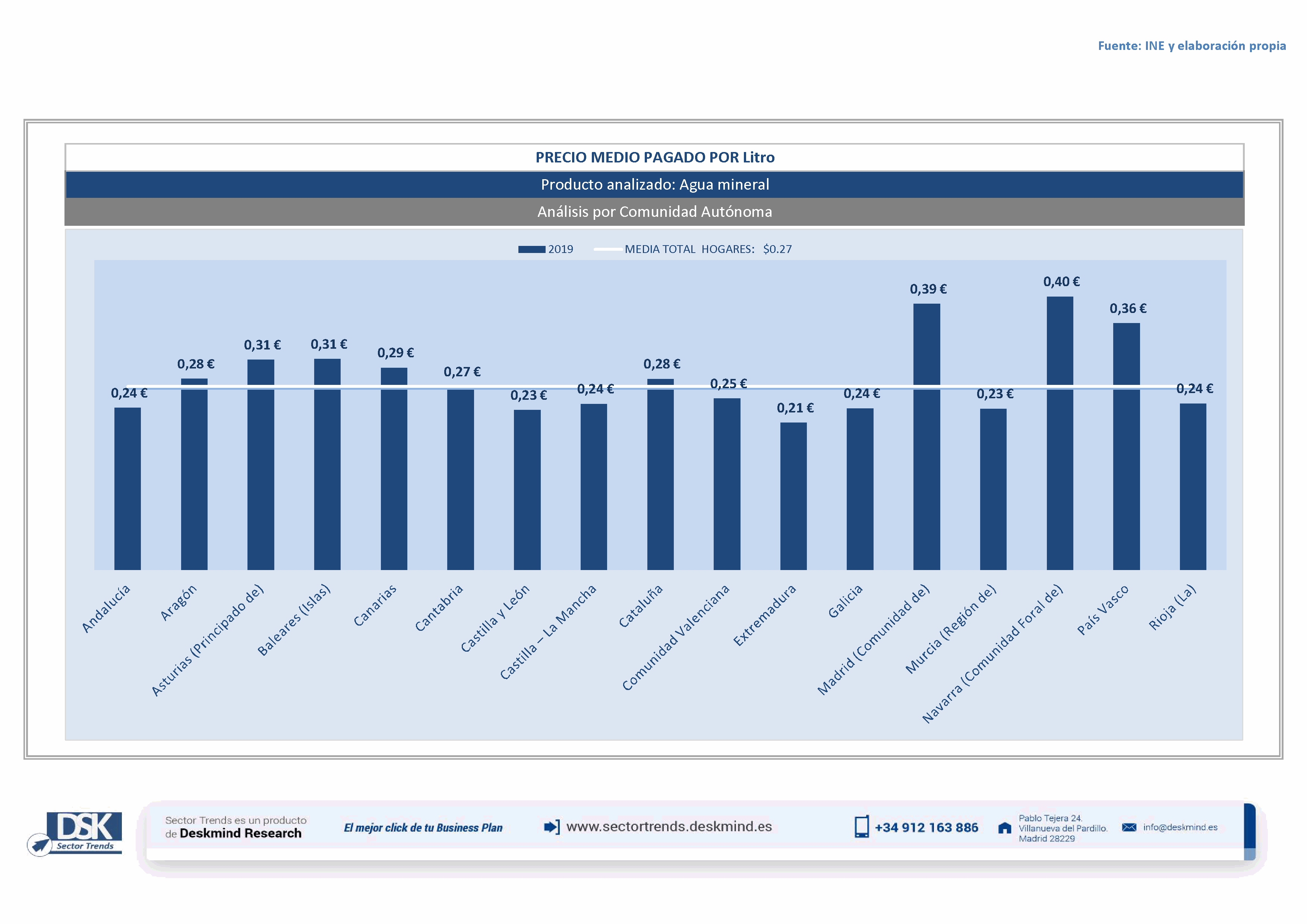Click the Deskmind Research text
The height and width of the screenshot is (924, 1307).
click(x=240, y=833)
